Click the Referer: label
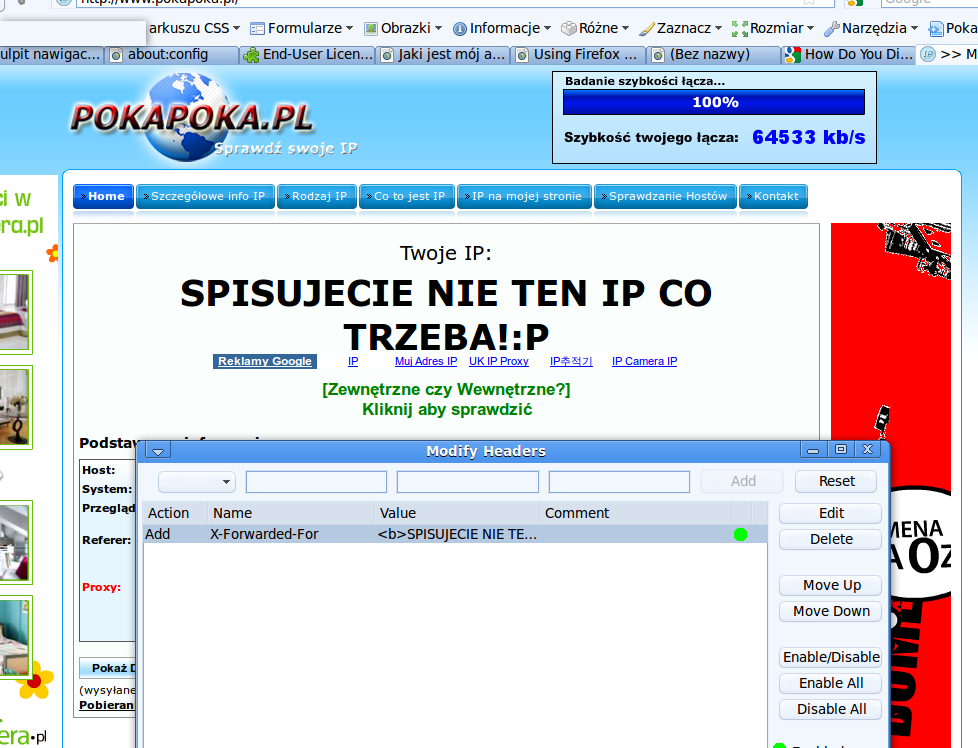Screen dimensions: 978x748 [x=107, y=540]
